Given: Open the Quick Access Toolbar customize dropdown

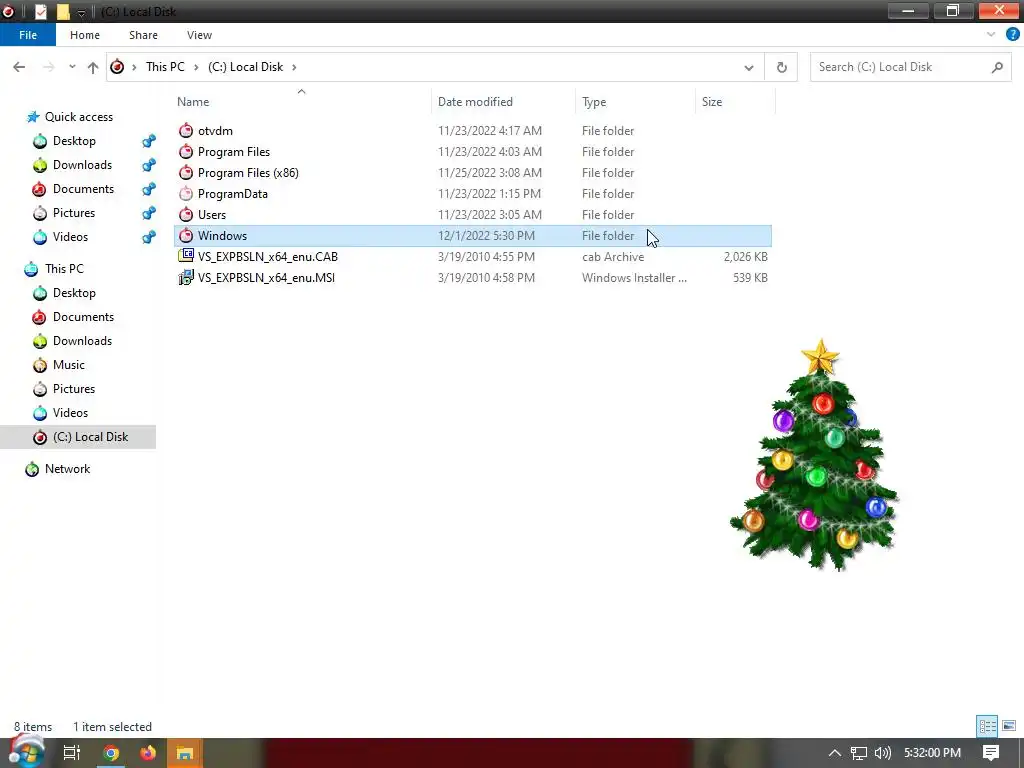Looking at the screenshot, I should [x=81, y=12].
